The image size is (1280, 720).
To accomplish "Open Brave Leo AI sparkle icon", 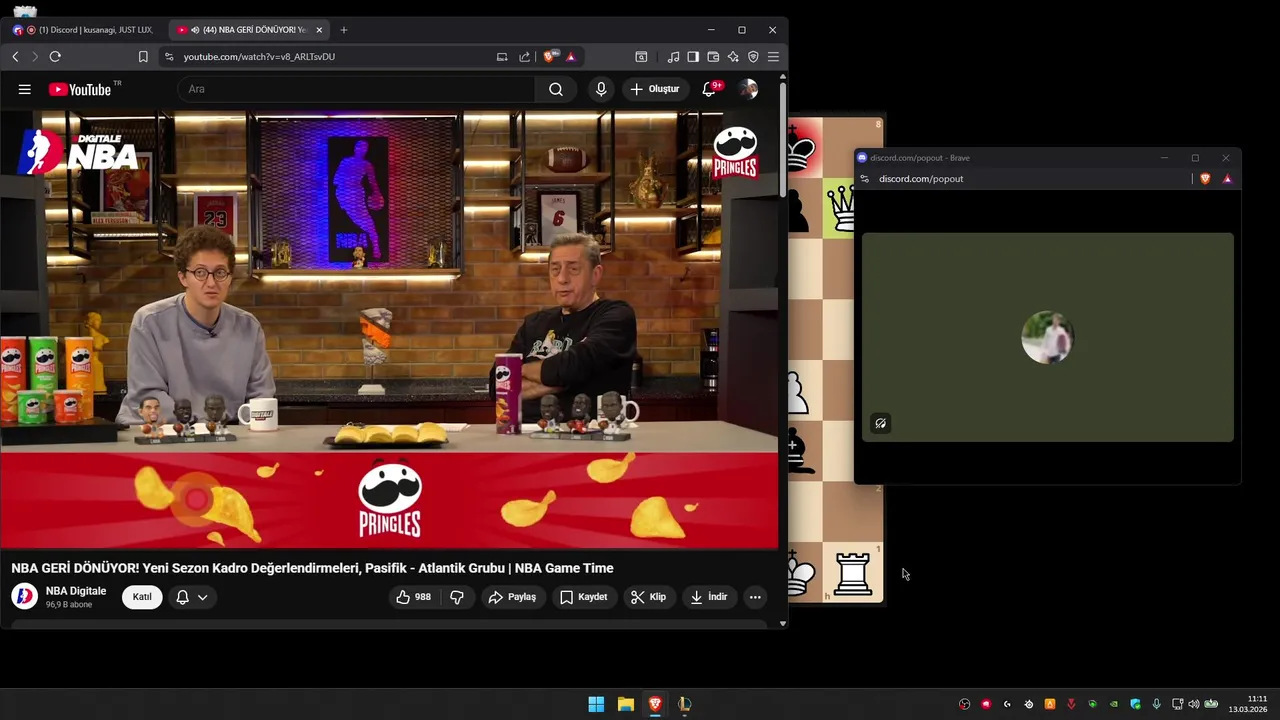I will (x=733, y=57).
